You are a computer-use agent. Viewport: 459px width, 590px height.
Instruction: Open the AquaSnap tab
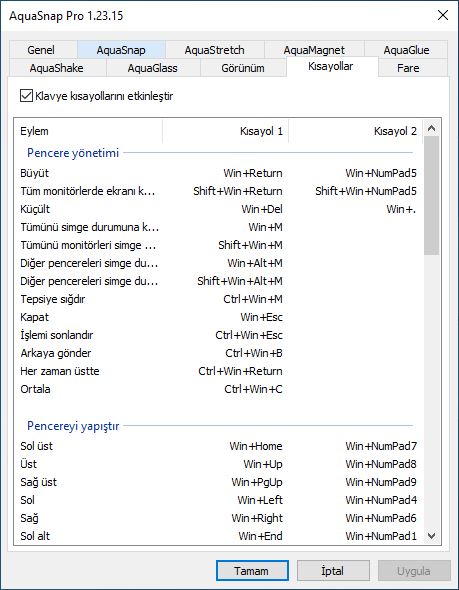121,50
